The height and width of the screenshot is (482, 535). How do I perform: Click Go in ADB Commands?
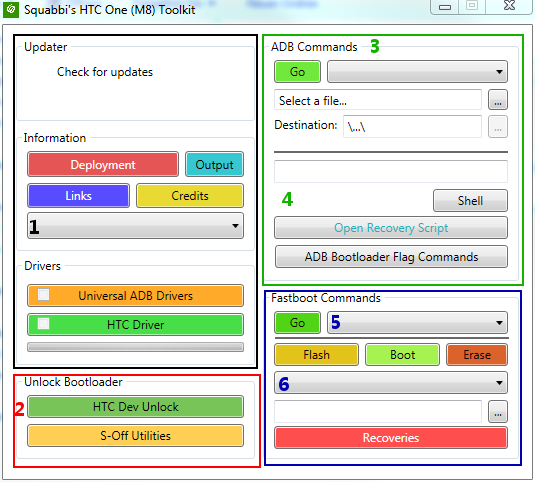[x=297, y=72]
